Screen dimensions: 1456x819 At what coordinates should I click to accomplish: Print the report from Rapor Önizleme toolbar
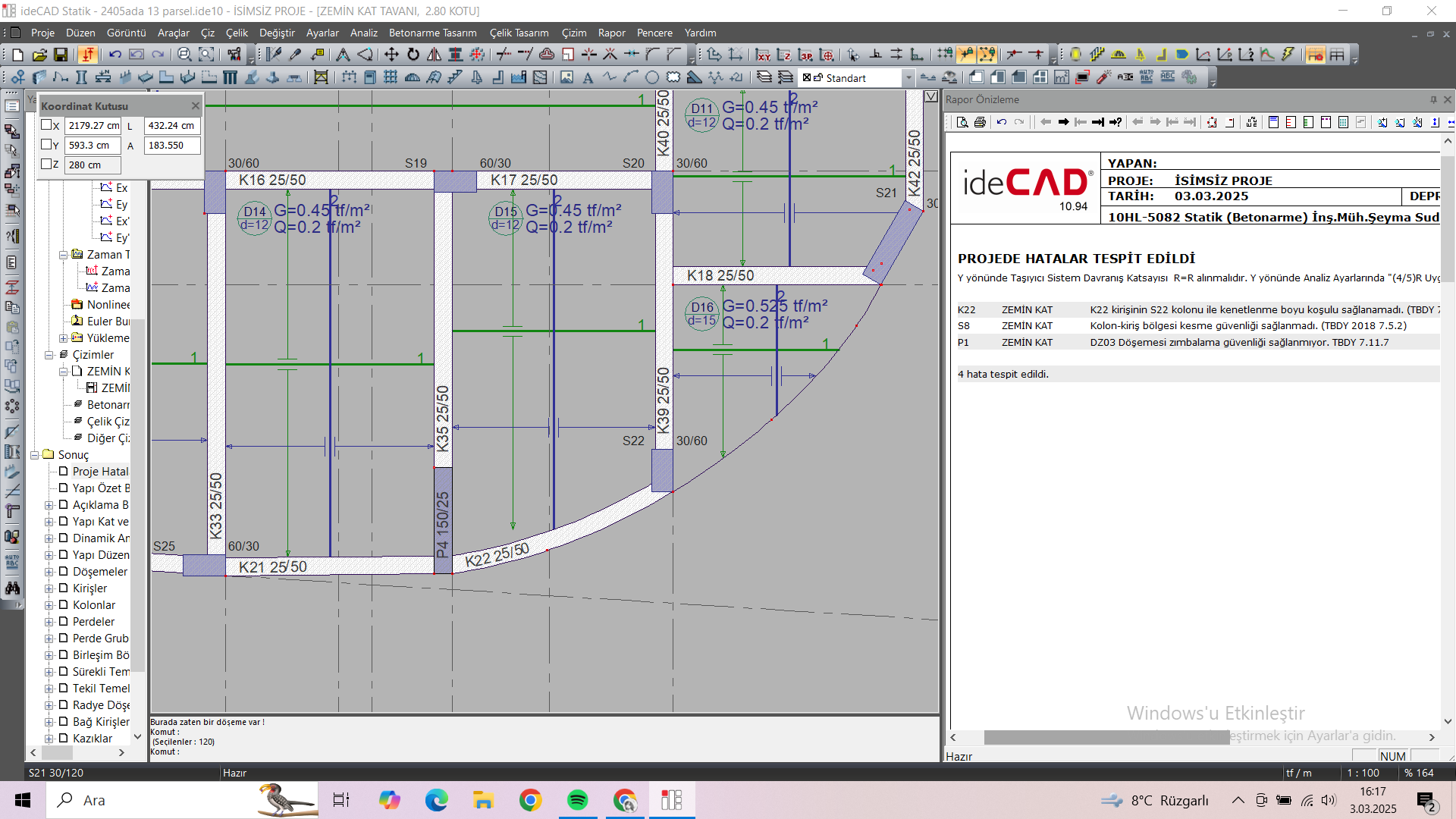[x=980, y=122]
